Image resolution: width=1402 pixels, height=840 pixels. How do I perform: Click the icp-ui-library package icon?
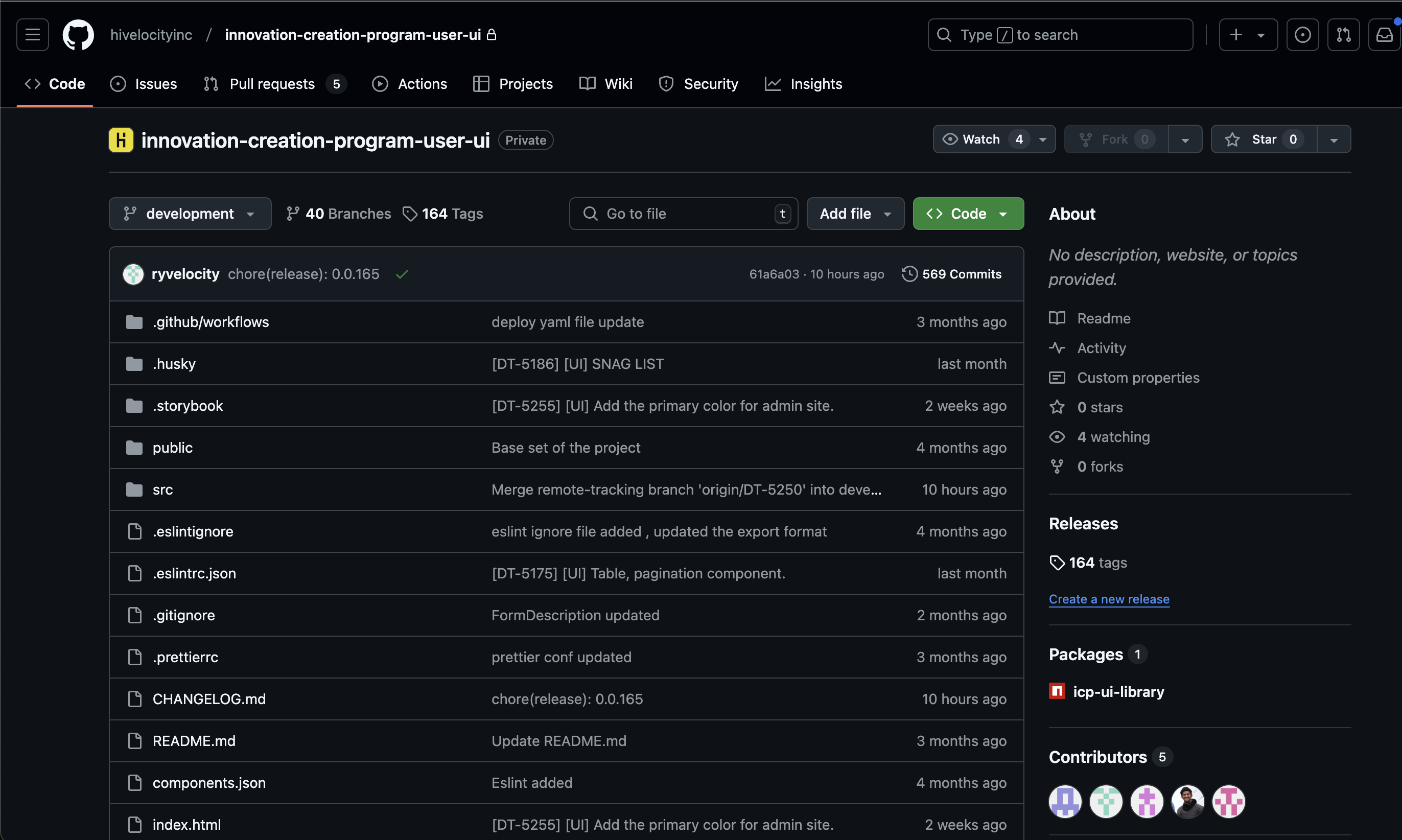click(1057, 691)
